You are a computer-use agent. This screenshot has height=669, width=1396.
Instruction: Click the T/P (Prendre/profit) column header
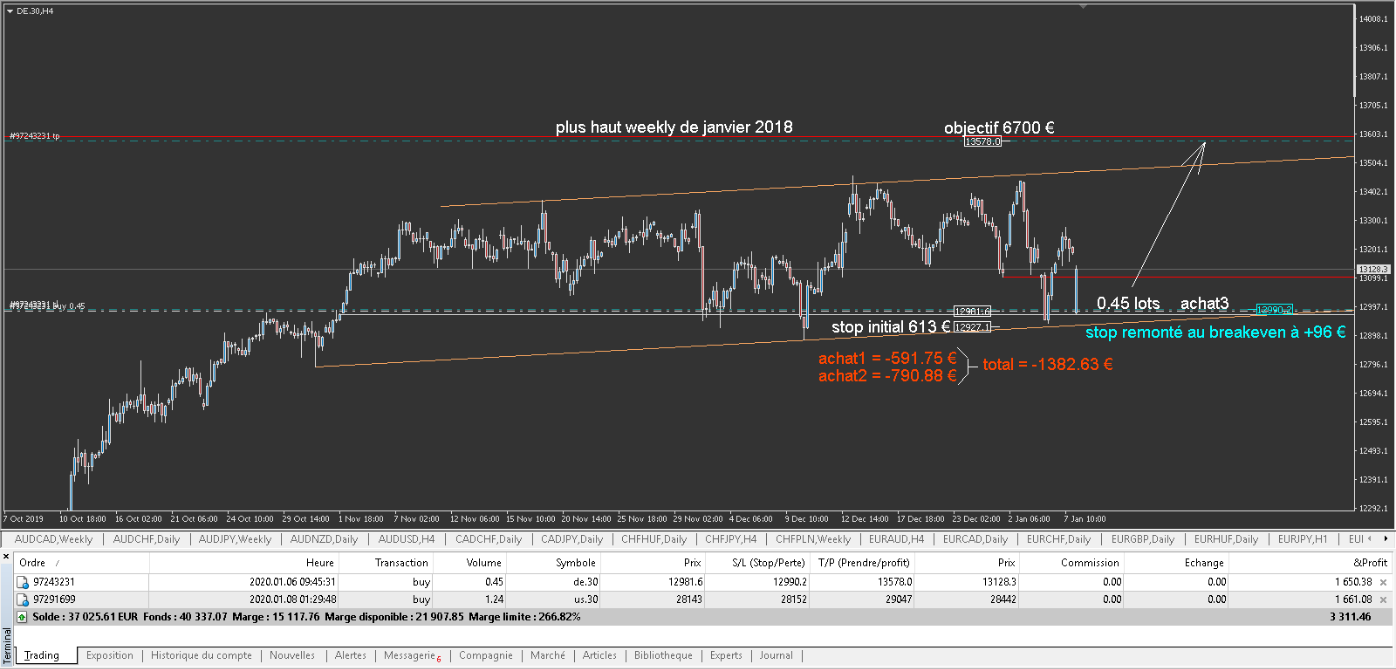coord(862,563)
